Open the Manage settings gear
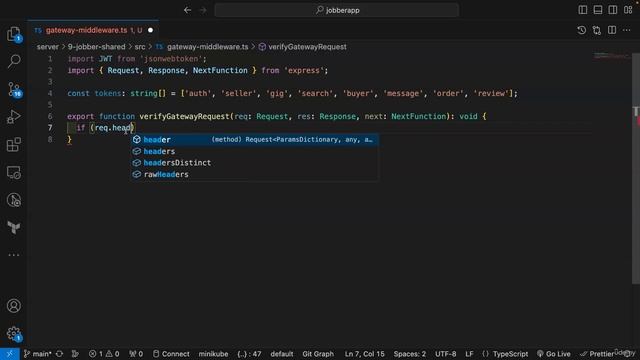 [x=13, y=333]
